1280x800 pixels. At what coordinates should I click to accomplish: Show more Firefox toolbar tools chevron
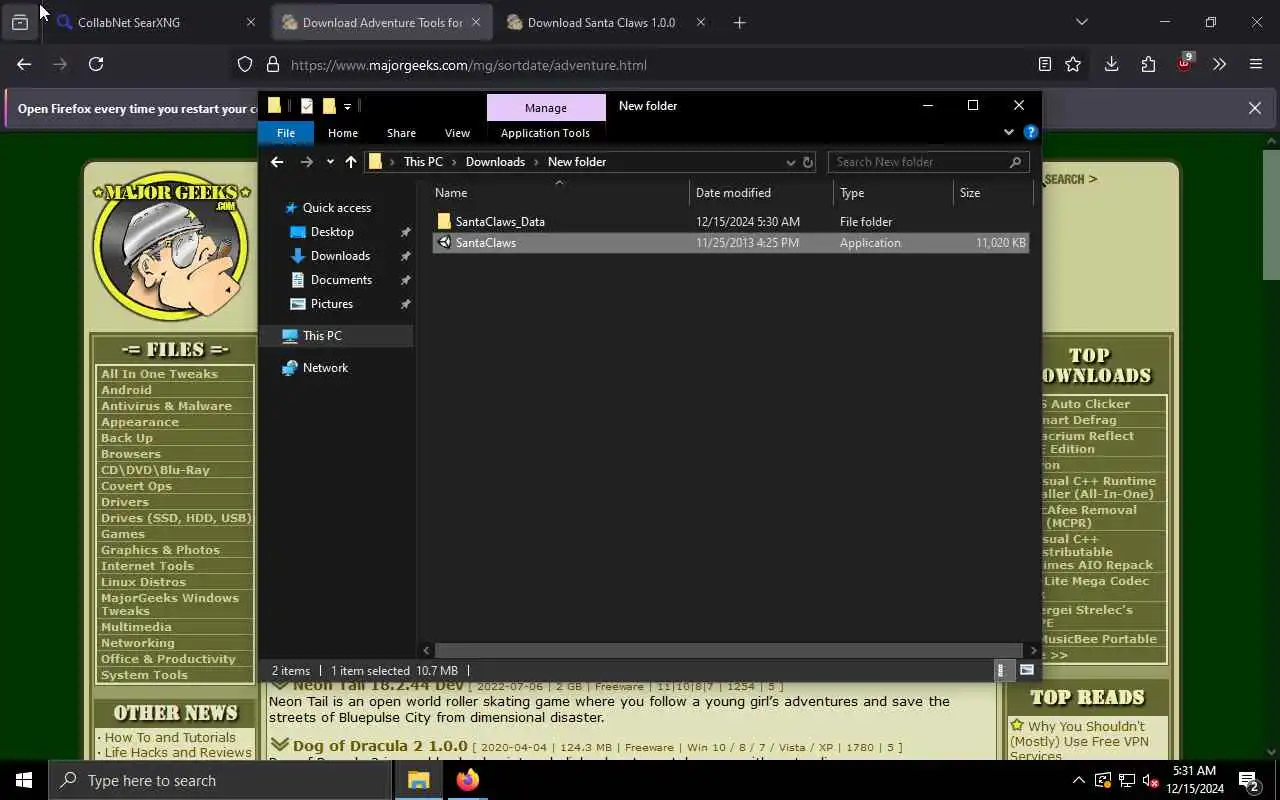pyautogui.click(x=1219, y=64)
